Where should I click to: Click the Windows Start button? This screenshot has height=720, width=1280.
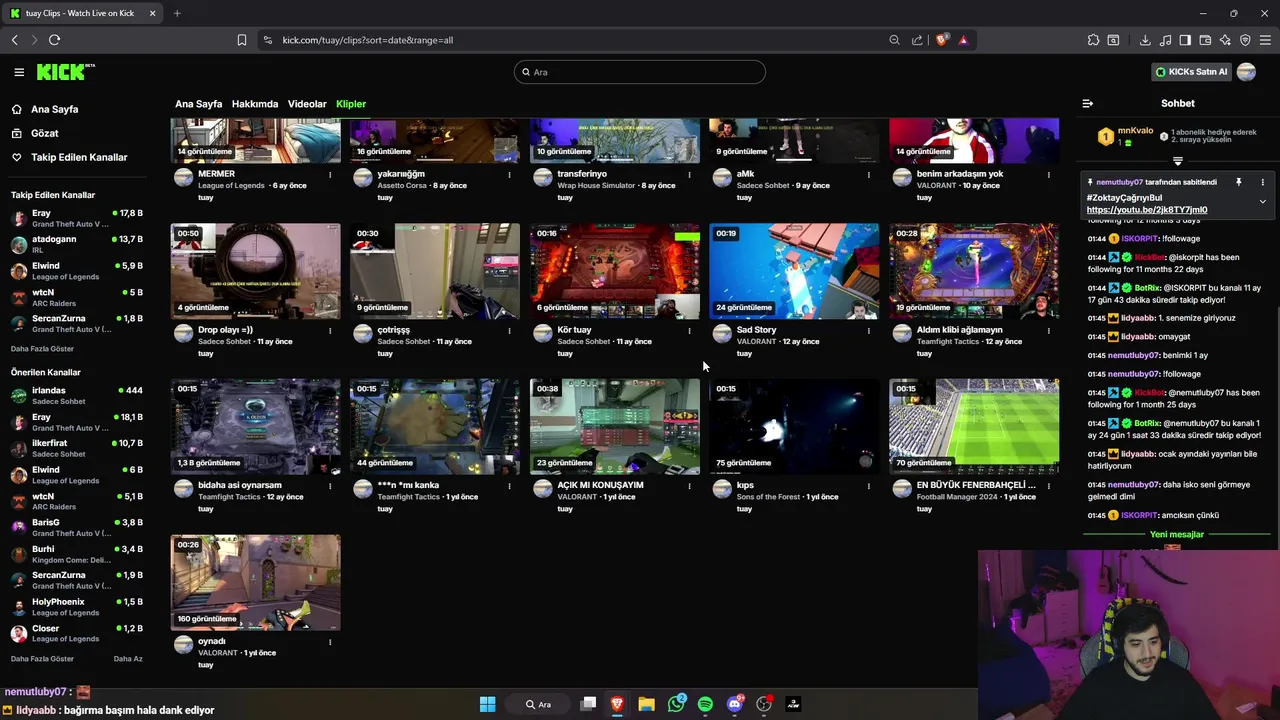pos(487,704)
